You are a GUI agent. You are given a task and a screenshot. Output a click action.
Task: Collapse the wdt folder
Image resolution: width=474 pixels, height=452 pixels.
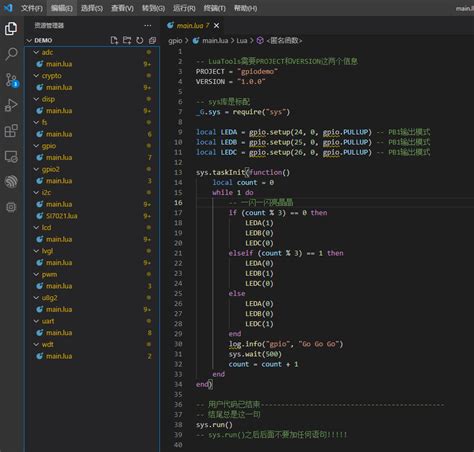point(36,344)
